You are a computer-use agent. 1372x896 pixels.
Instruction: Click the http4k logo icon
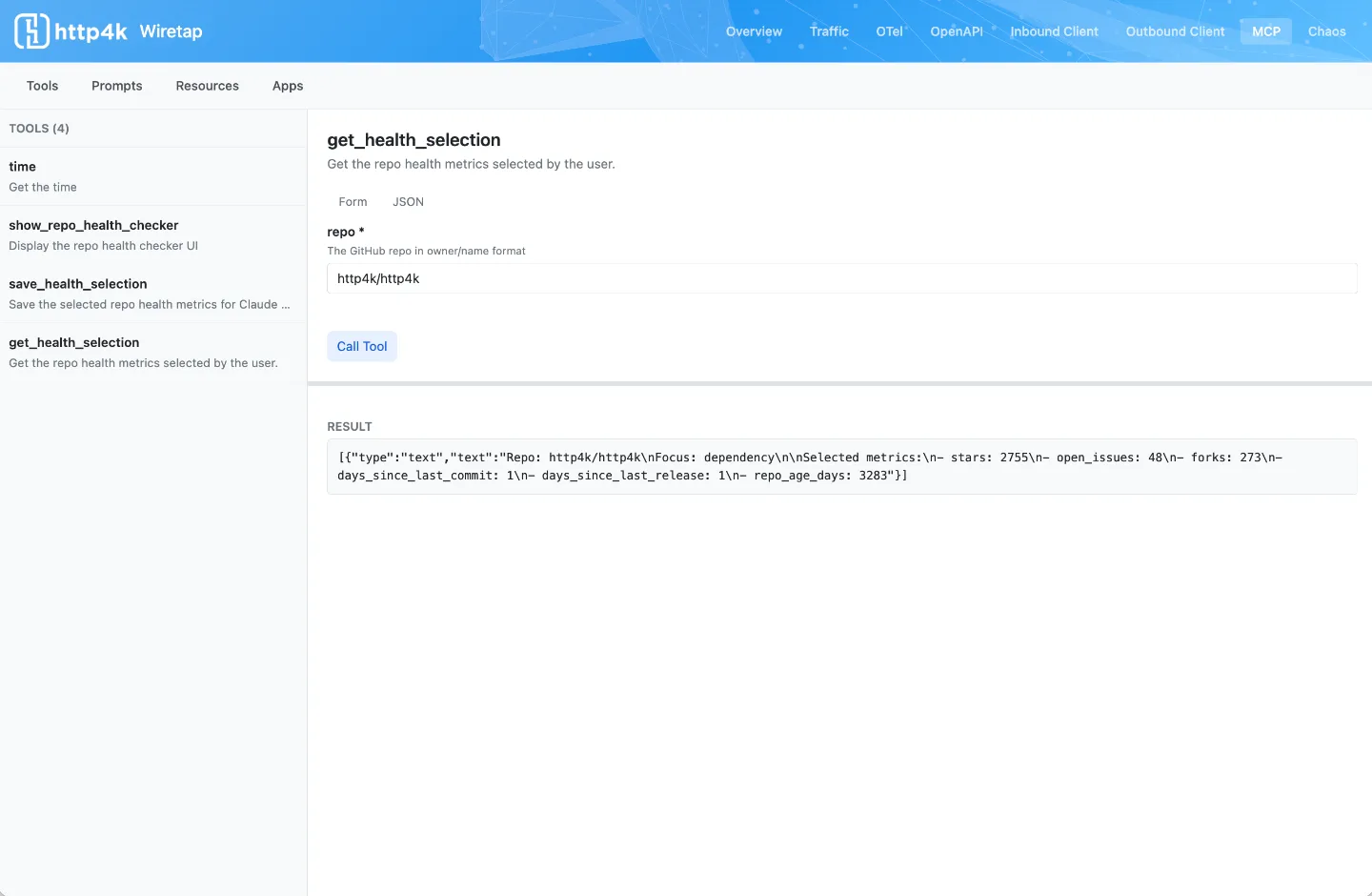pyautogui.click(x=31, y=31)
